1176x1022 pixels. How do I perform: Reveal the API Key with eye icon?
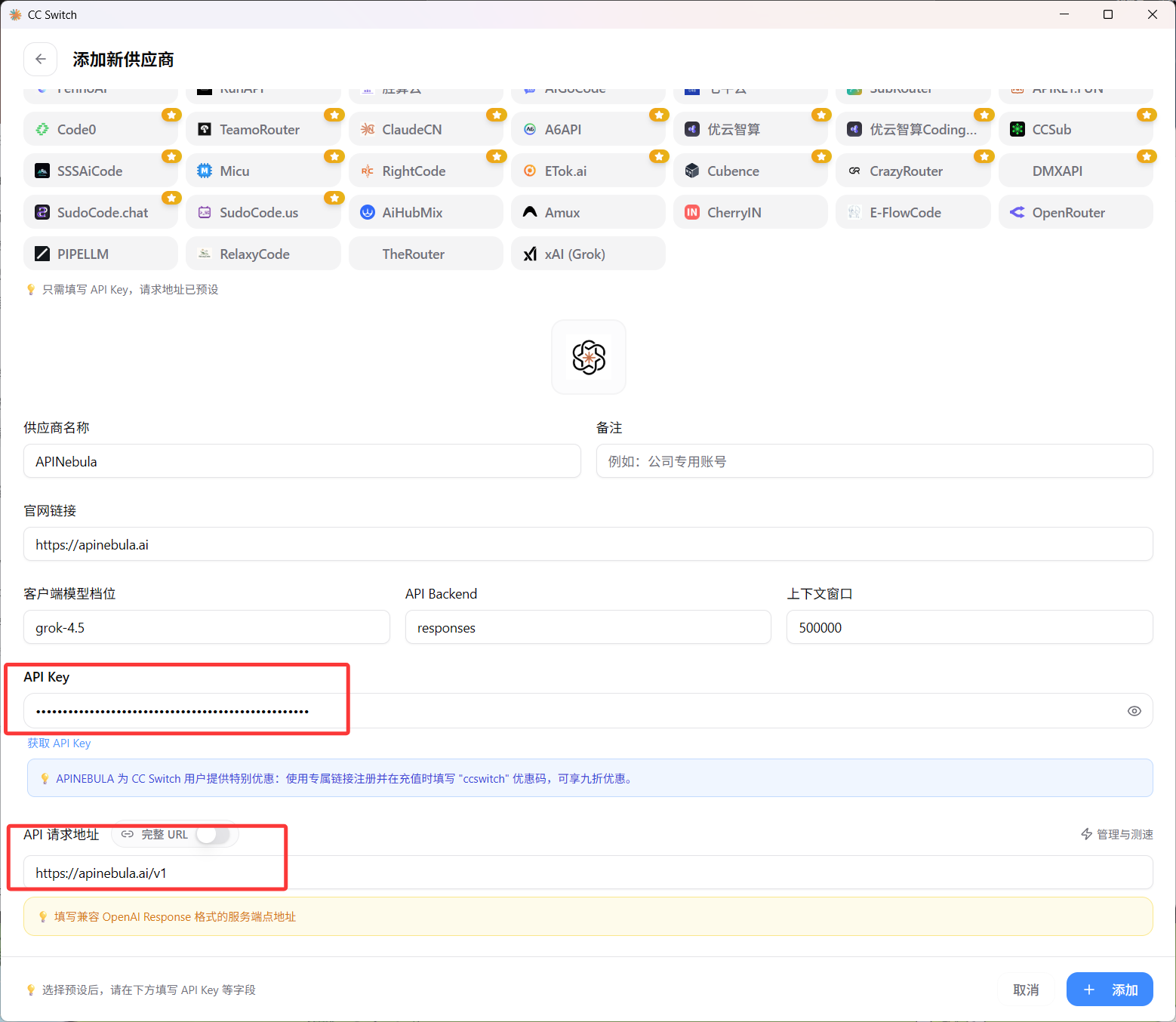point(1134,711)
